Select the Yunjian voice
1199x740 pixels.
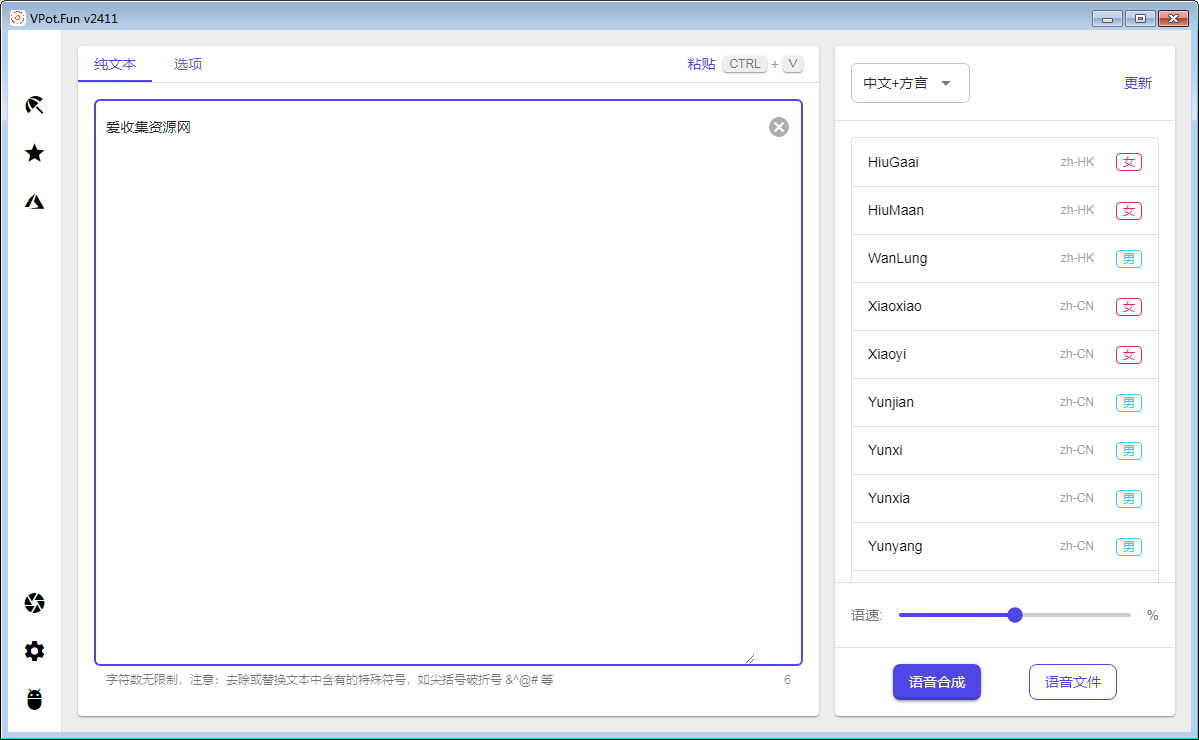tap(1005, 403)
